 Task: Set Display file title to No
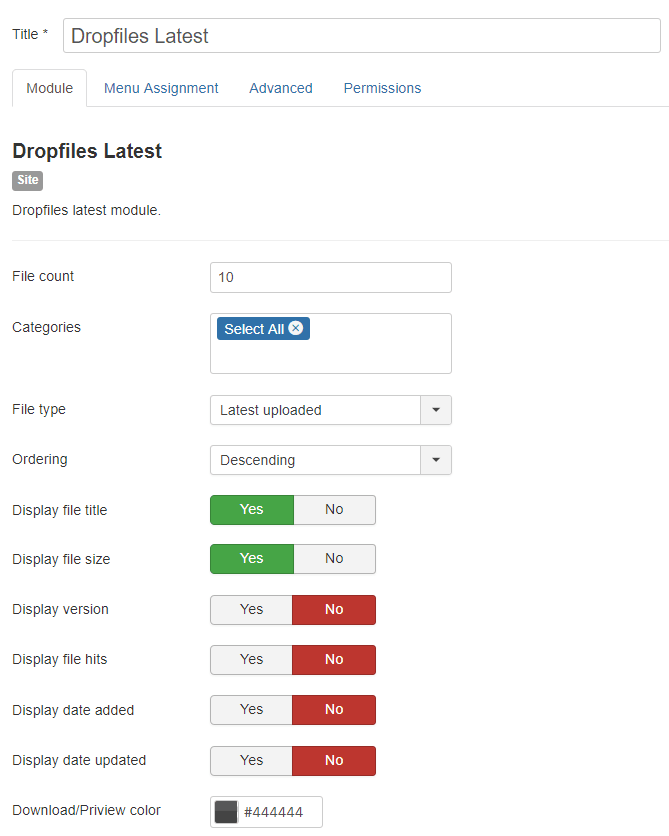334,510
